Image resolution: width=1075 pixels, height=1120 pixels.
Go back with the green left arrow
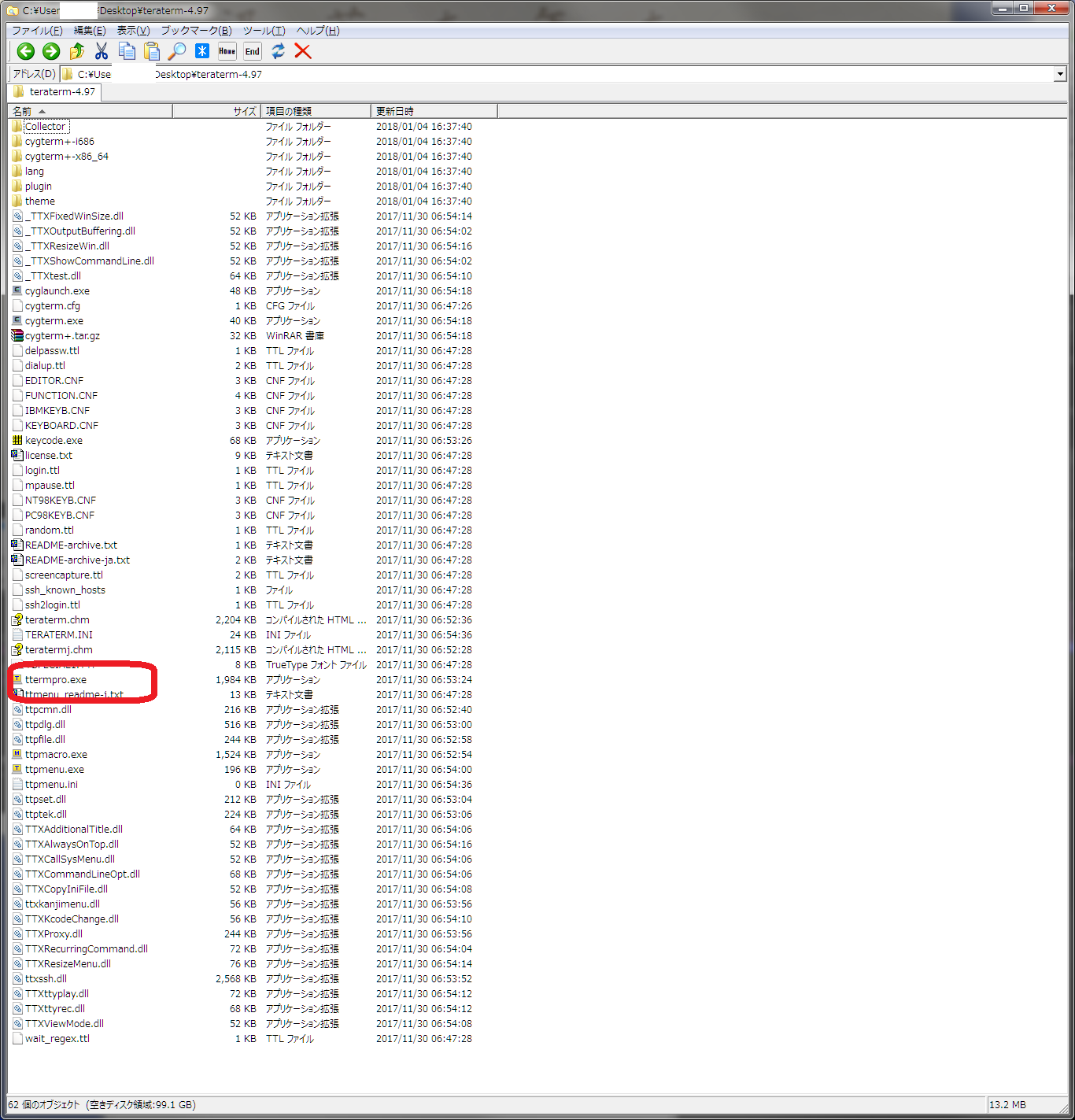26,51
